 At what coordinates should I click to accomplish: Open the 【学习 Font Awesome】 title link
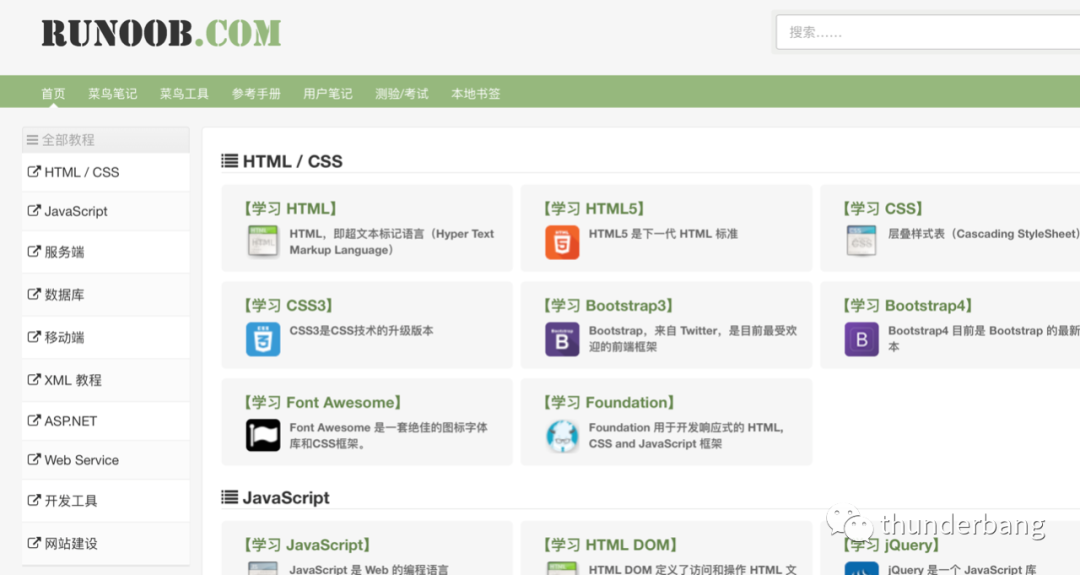tap(322, 403)
